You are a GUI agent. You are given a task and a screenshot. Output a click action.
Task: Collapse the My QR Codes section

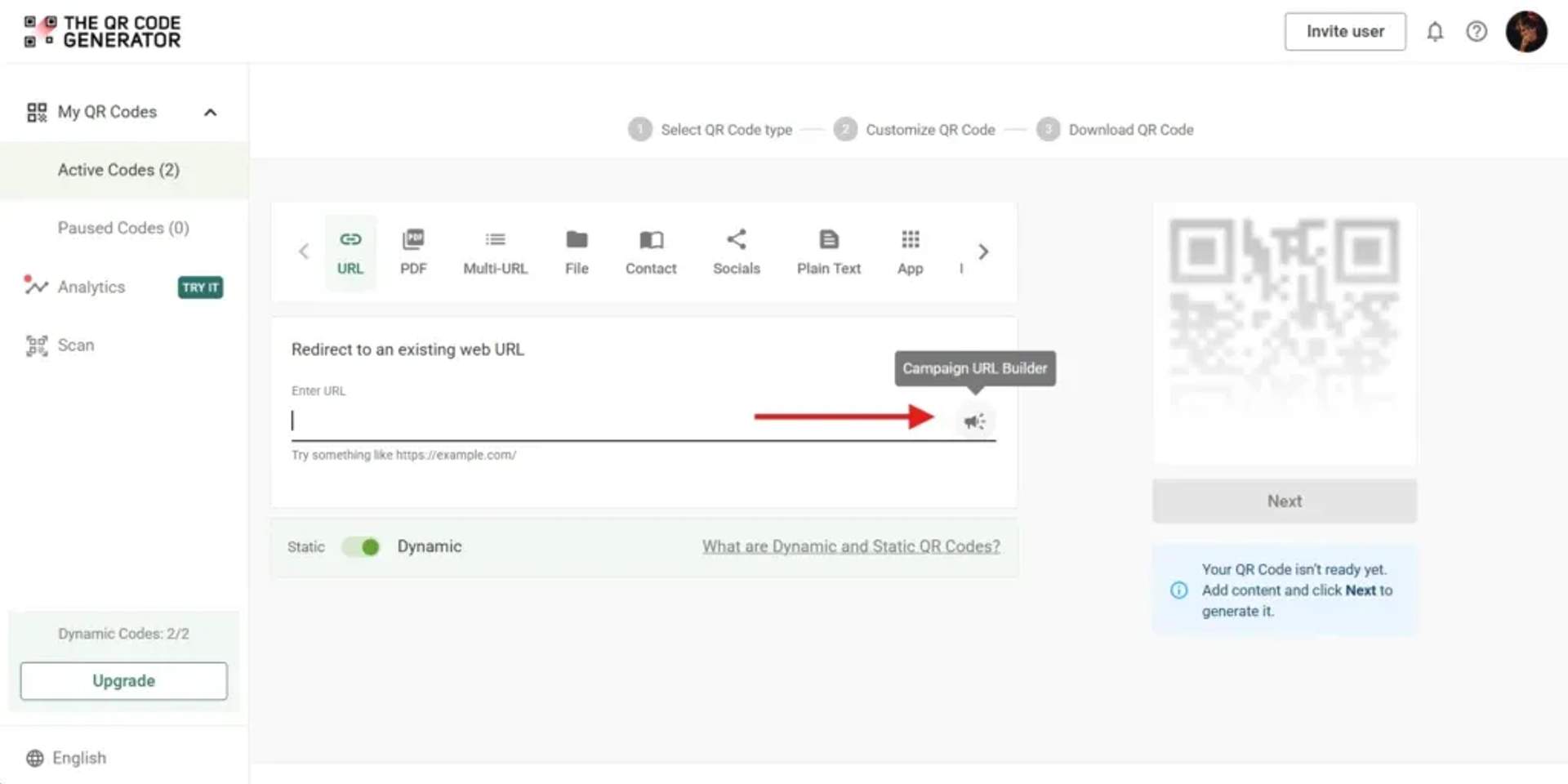pyautogui.click(x=210, y=113)
